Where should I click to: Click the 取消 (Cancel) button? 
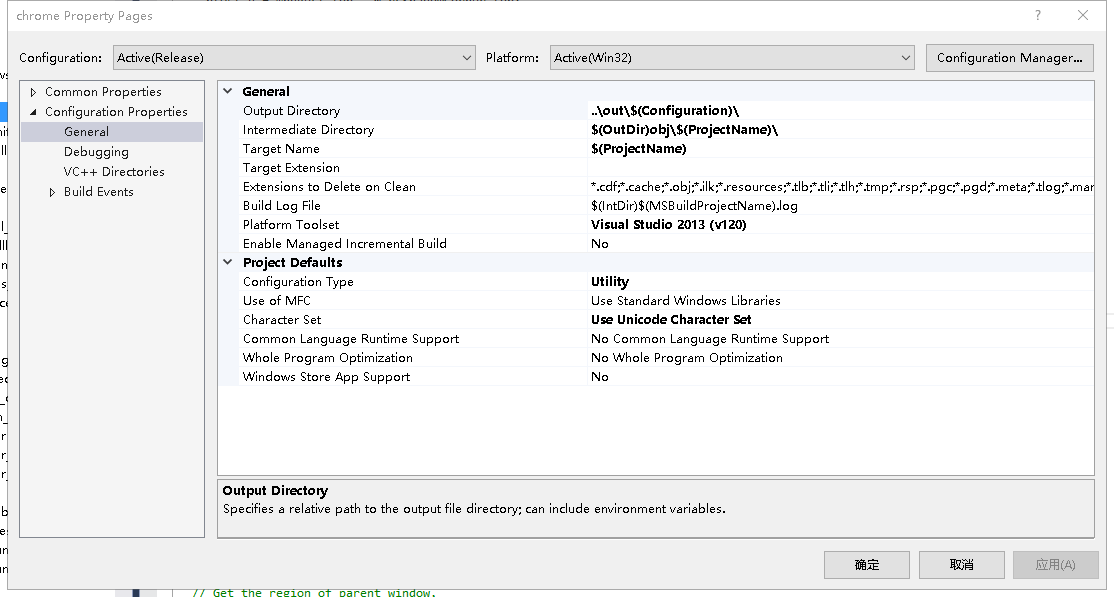[x=961, y=565]
